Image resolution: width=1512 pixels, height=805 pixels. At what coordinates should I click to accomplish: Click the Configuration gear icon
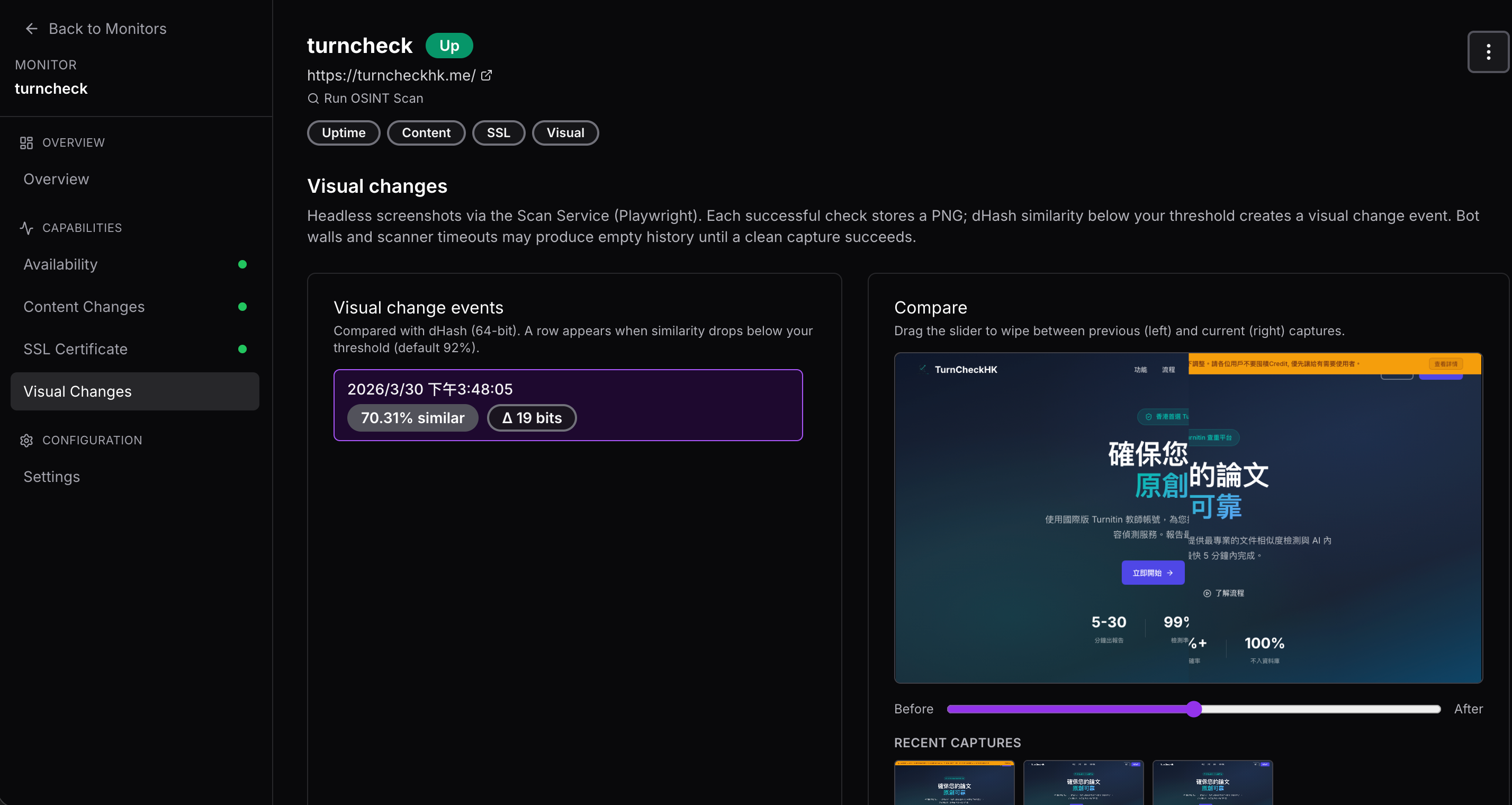[26, 441]
